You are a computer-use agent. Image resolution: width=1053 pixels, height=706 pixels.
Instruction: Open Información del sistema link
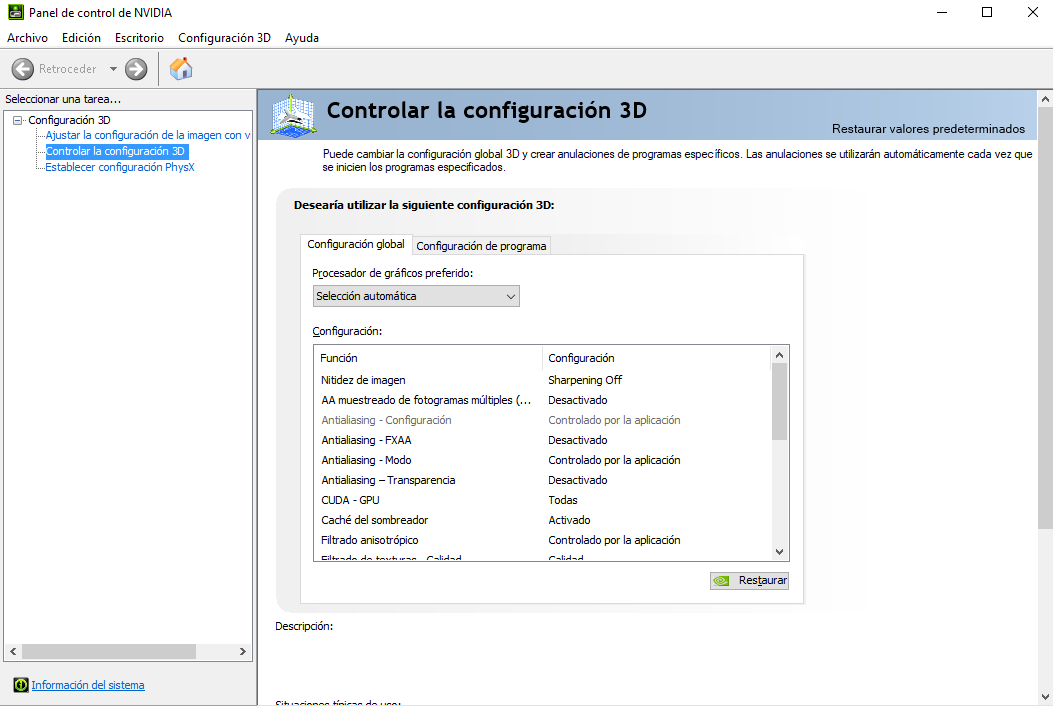click(88, 685)
